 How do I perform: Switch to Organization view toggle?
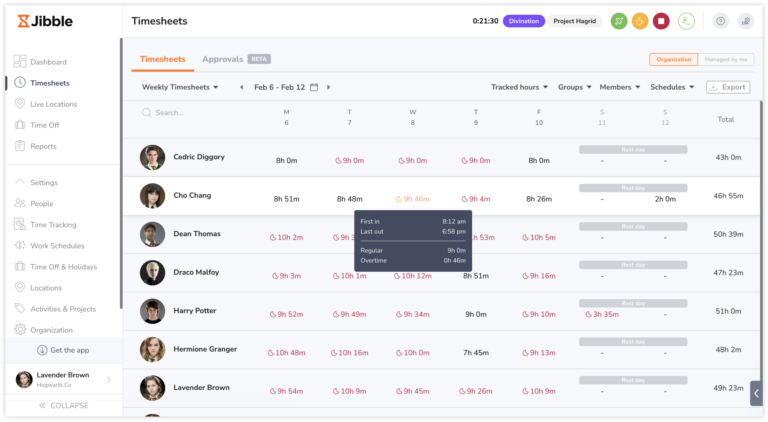[x=673, y=59]
